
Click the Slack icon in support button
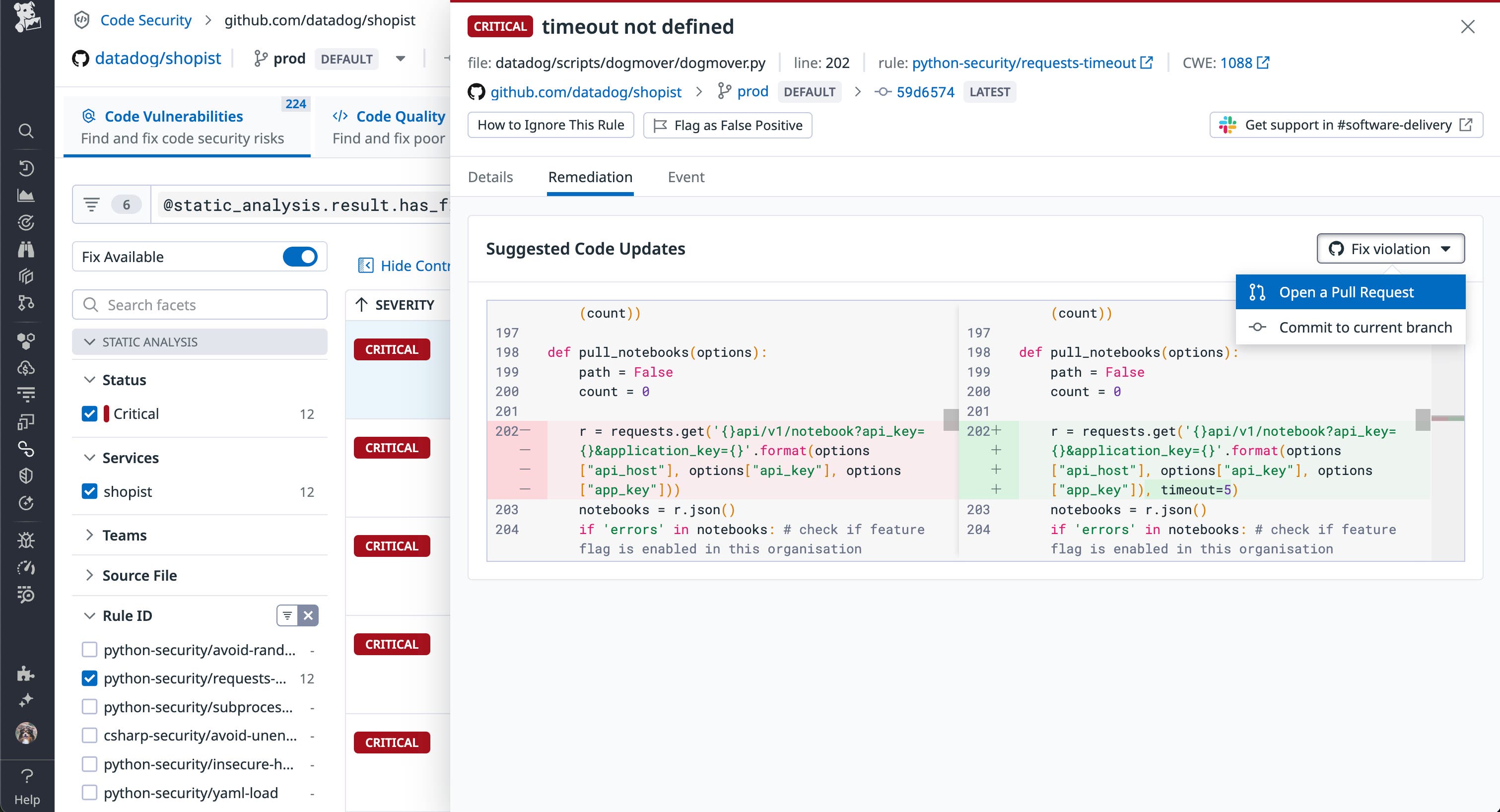click(x=1227, y=125)
